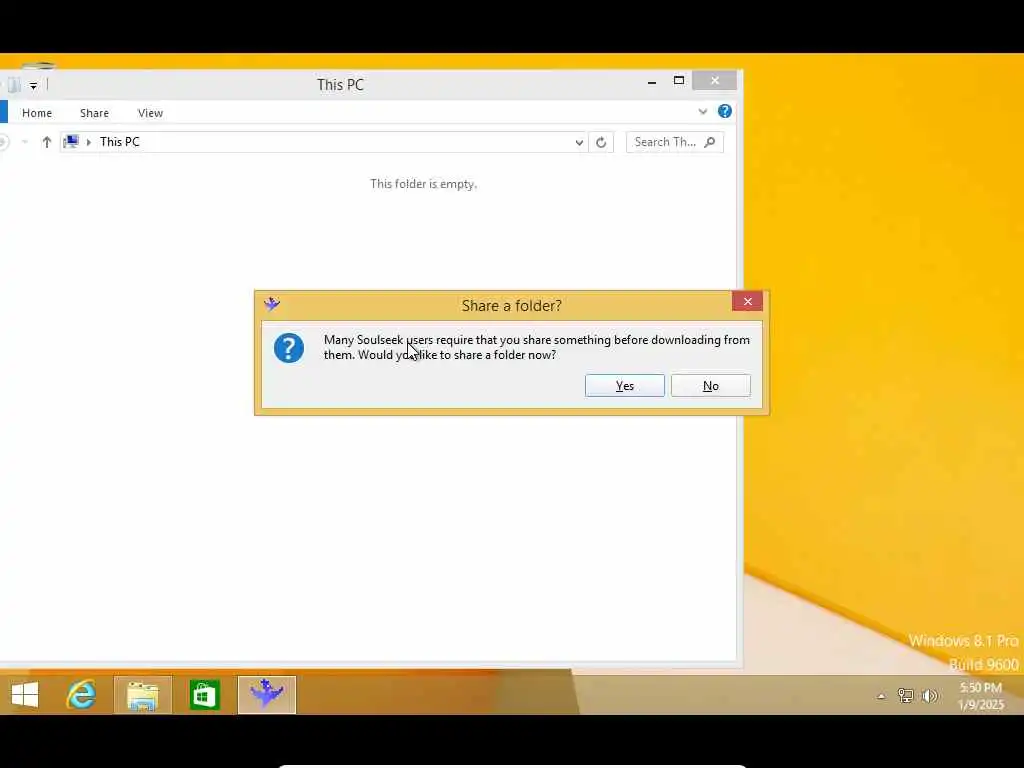This screenshot has height=768, width=1024.
Task: Open the Share ribbon tab
Action: (94, 113)
